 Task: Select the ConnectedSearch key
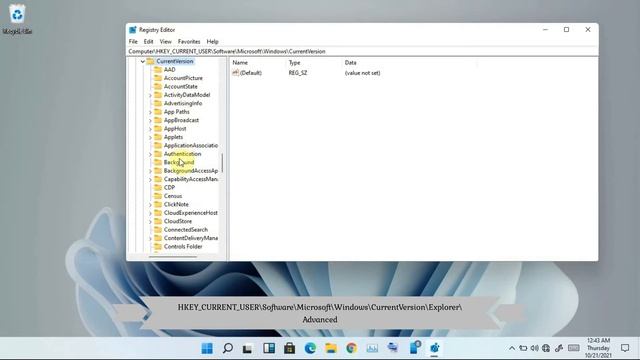[186, 229]
